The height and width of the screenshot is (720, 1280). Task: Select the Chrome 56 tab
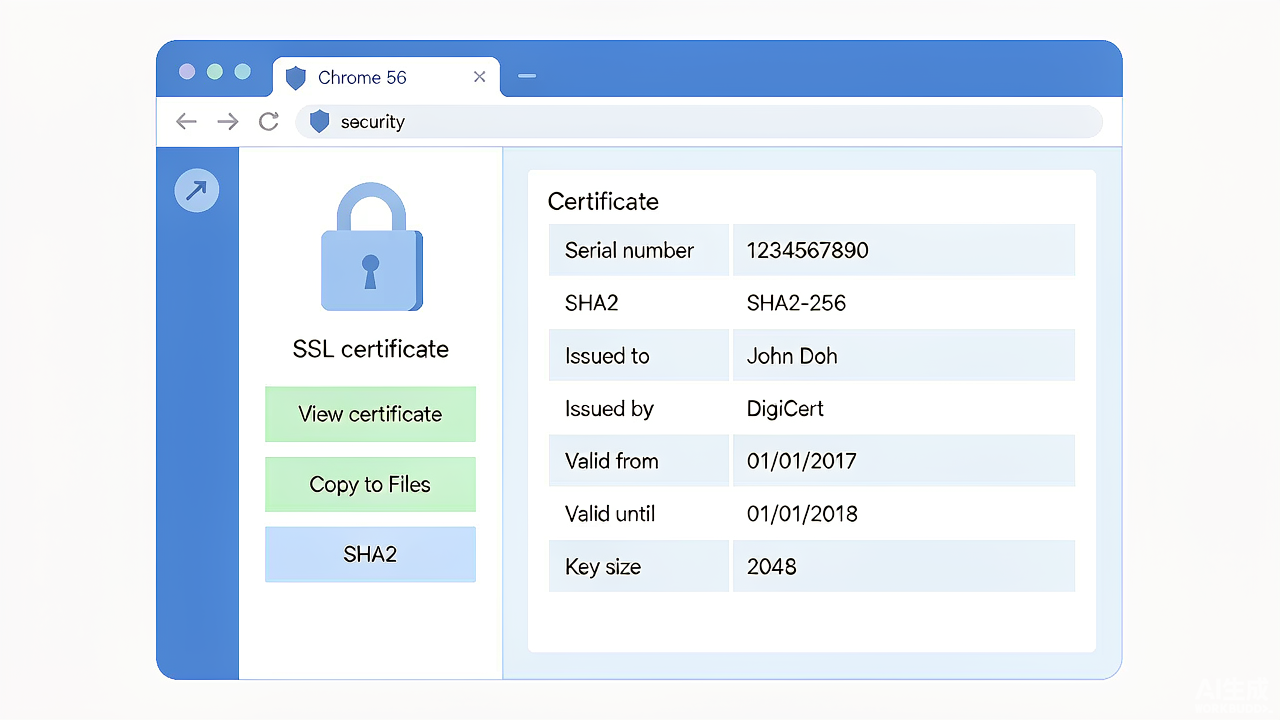click(386, 77)
